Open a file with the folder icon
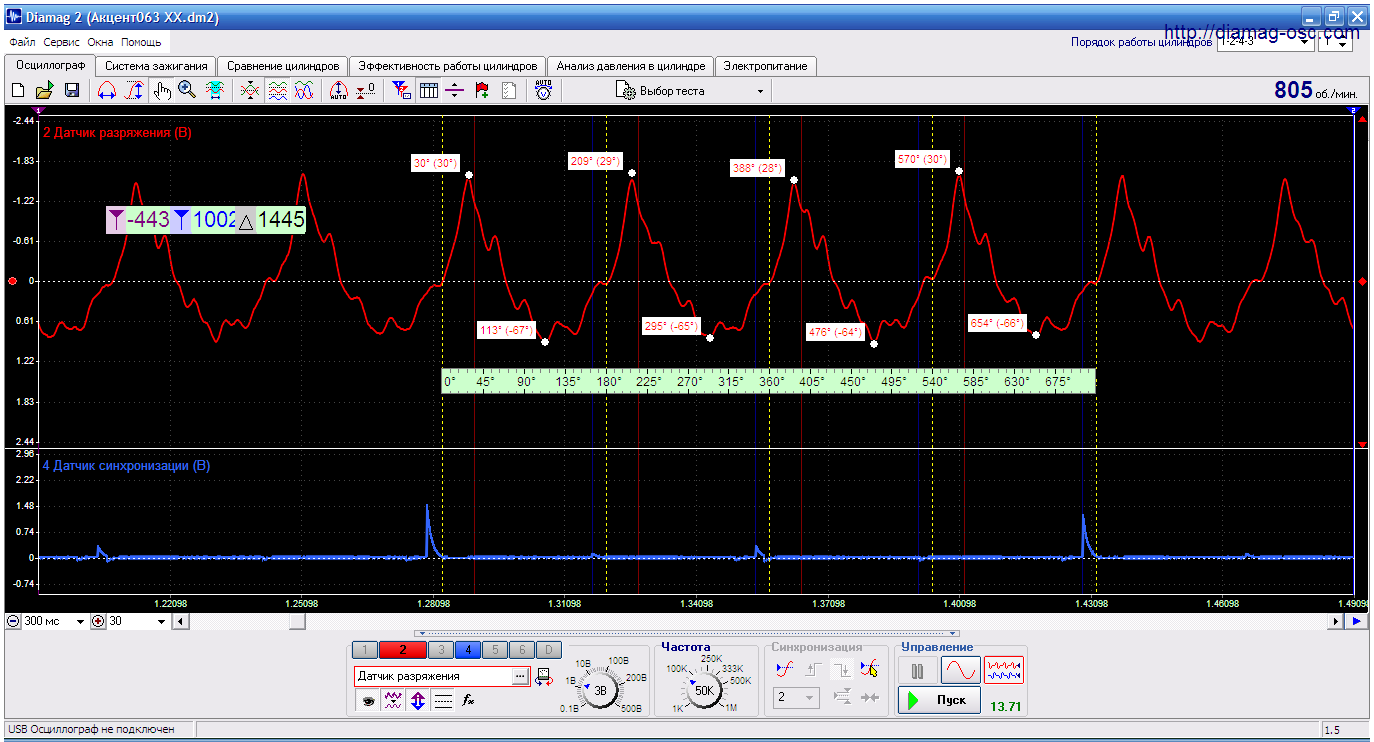The width and height of the screenshot is (1374, 742). pos(44,91)
